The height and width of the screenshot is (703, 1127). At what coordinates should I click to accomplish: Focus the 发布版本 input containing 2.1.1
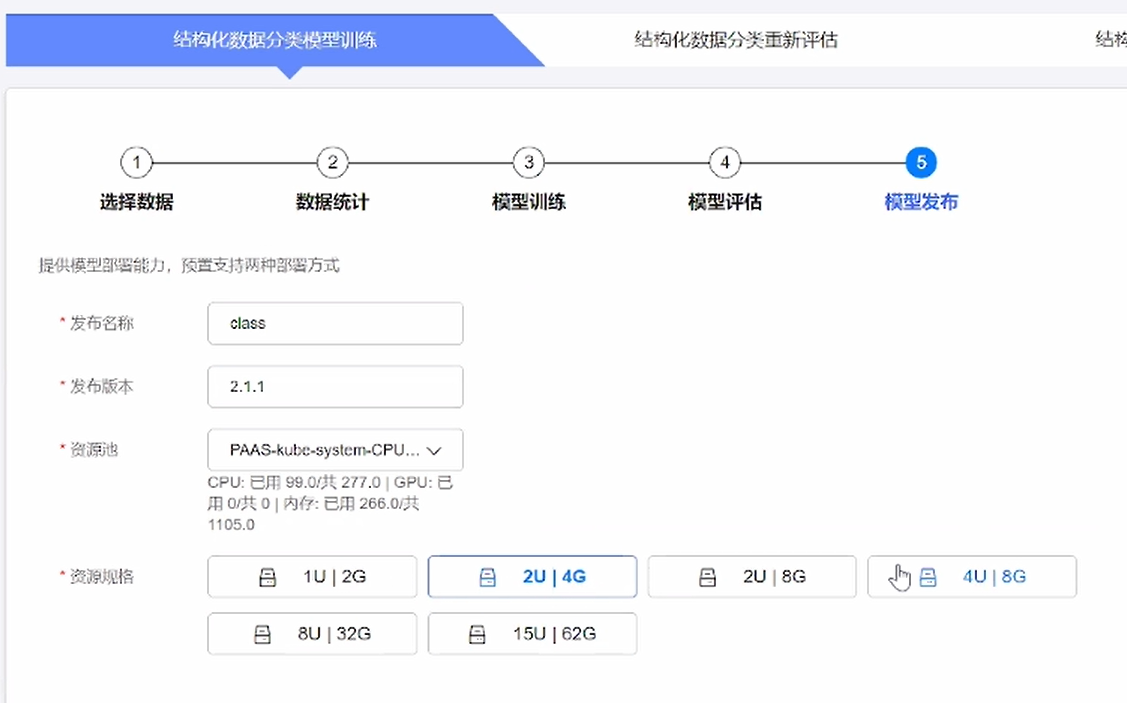(336, 387)
